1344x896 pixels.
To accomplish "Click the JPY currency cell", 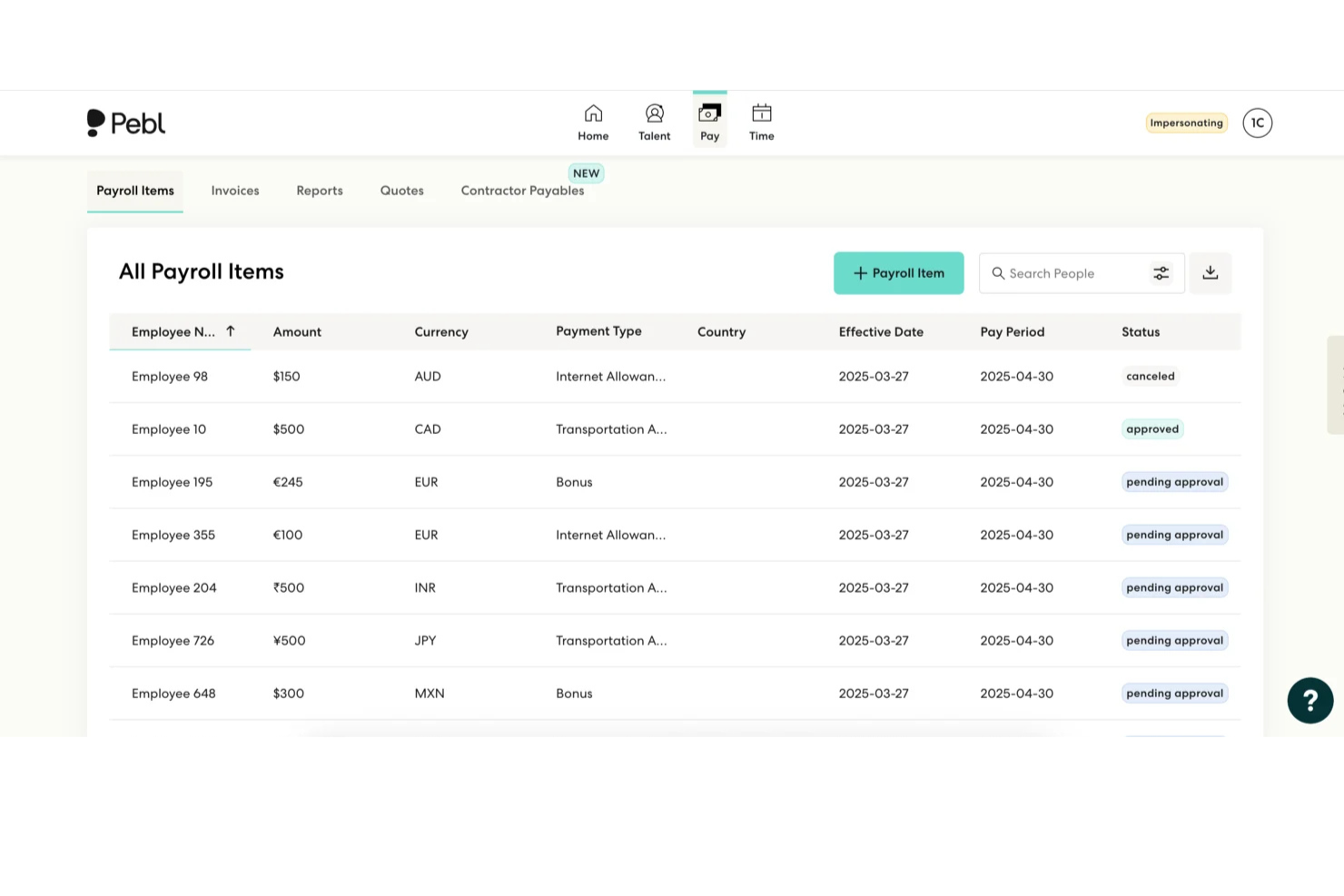I will coord(425,640).
